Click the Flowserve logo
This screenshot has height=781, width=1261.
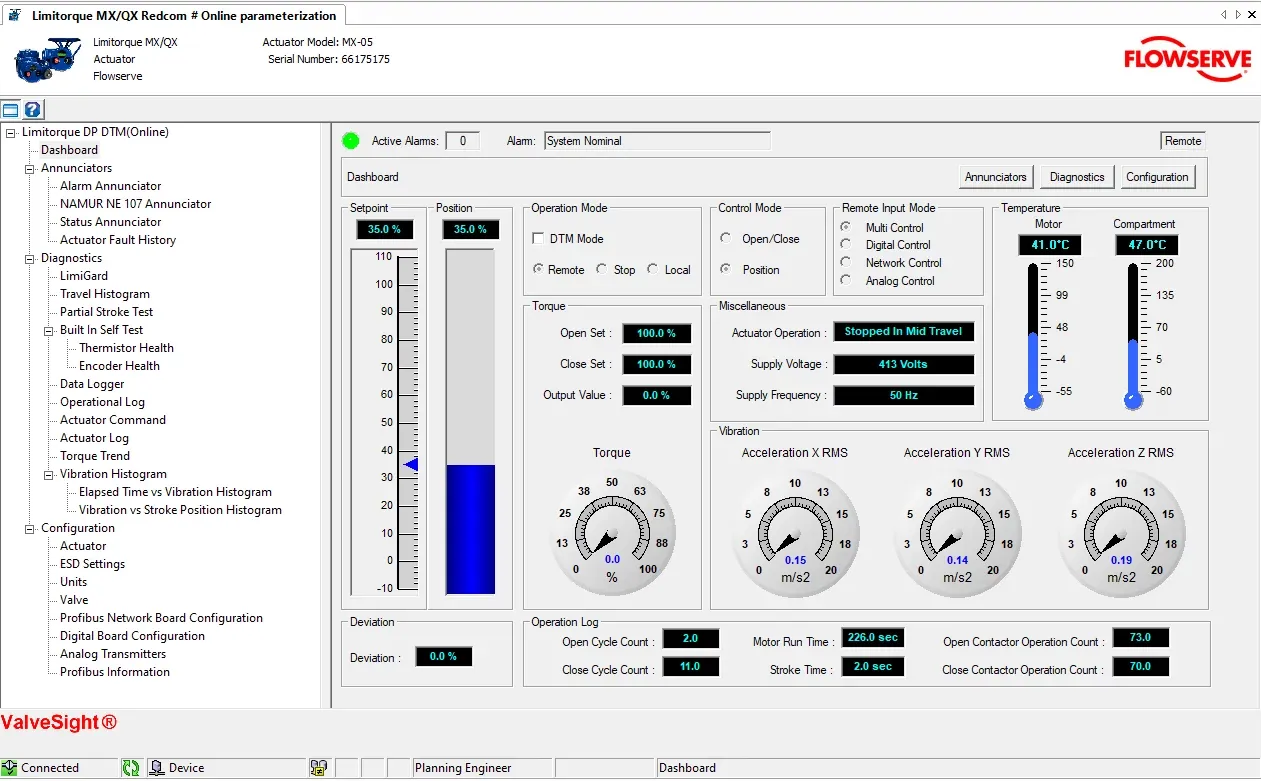1187,59
